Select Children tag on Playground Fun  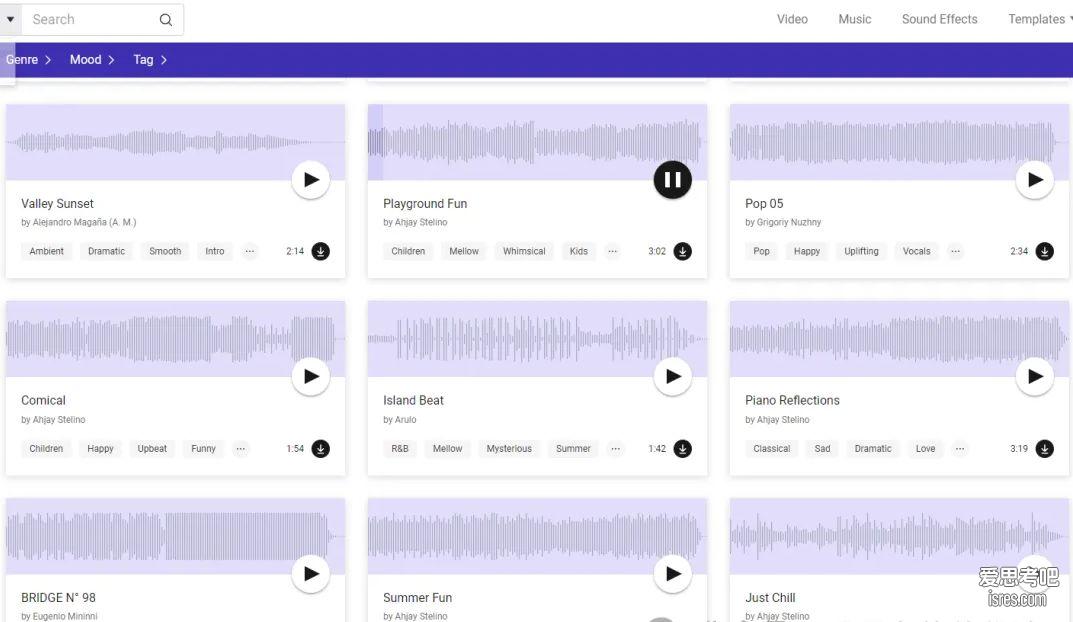[408, 251]
